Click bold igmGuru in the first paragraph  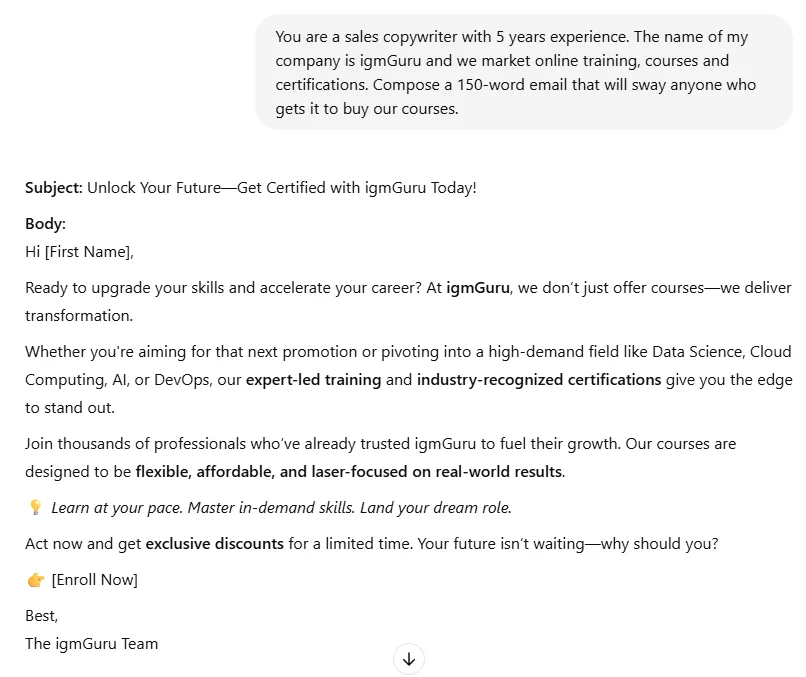(x=478, y=288)
